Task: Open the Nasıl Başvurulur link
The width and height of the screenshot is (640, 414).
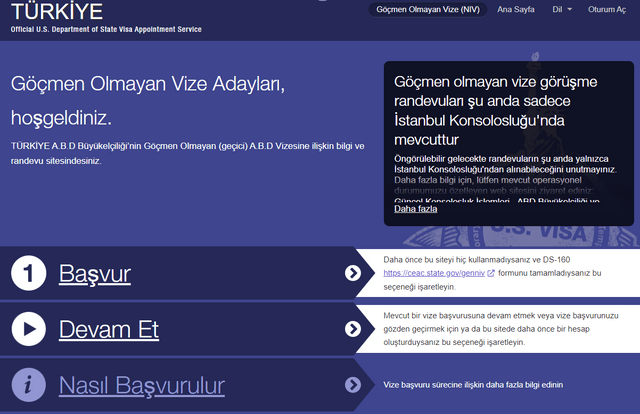Action: point(142,385)
